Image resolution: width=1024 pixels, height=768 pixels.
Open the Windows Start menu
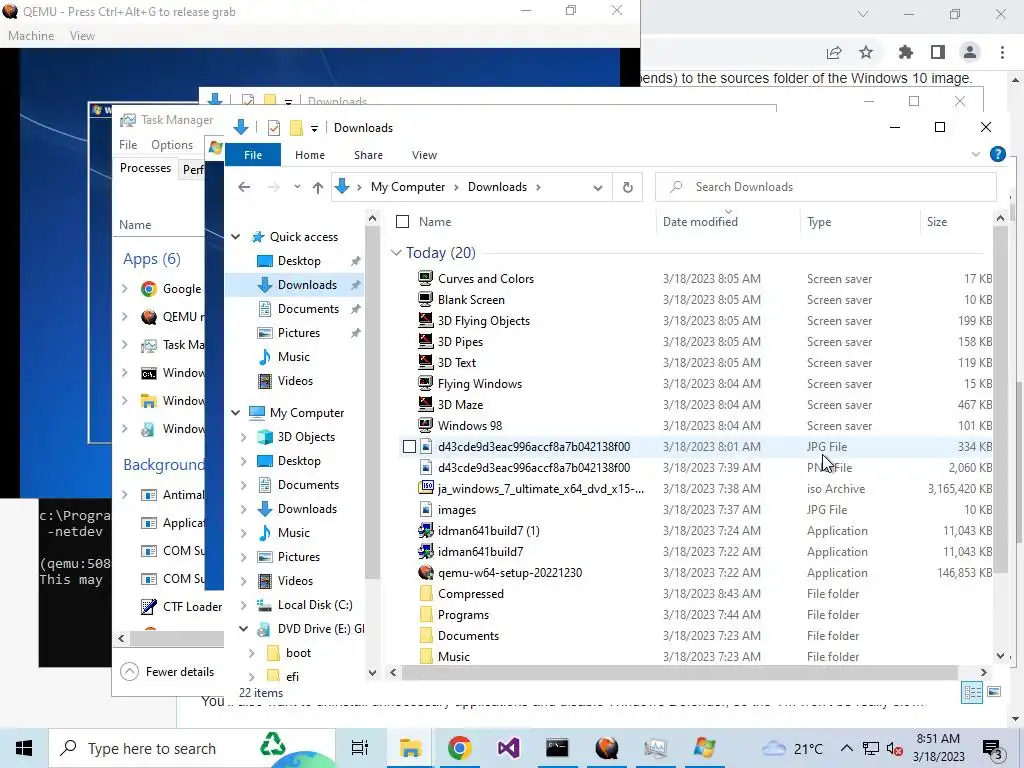(x=24, y=748)
